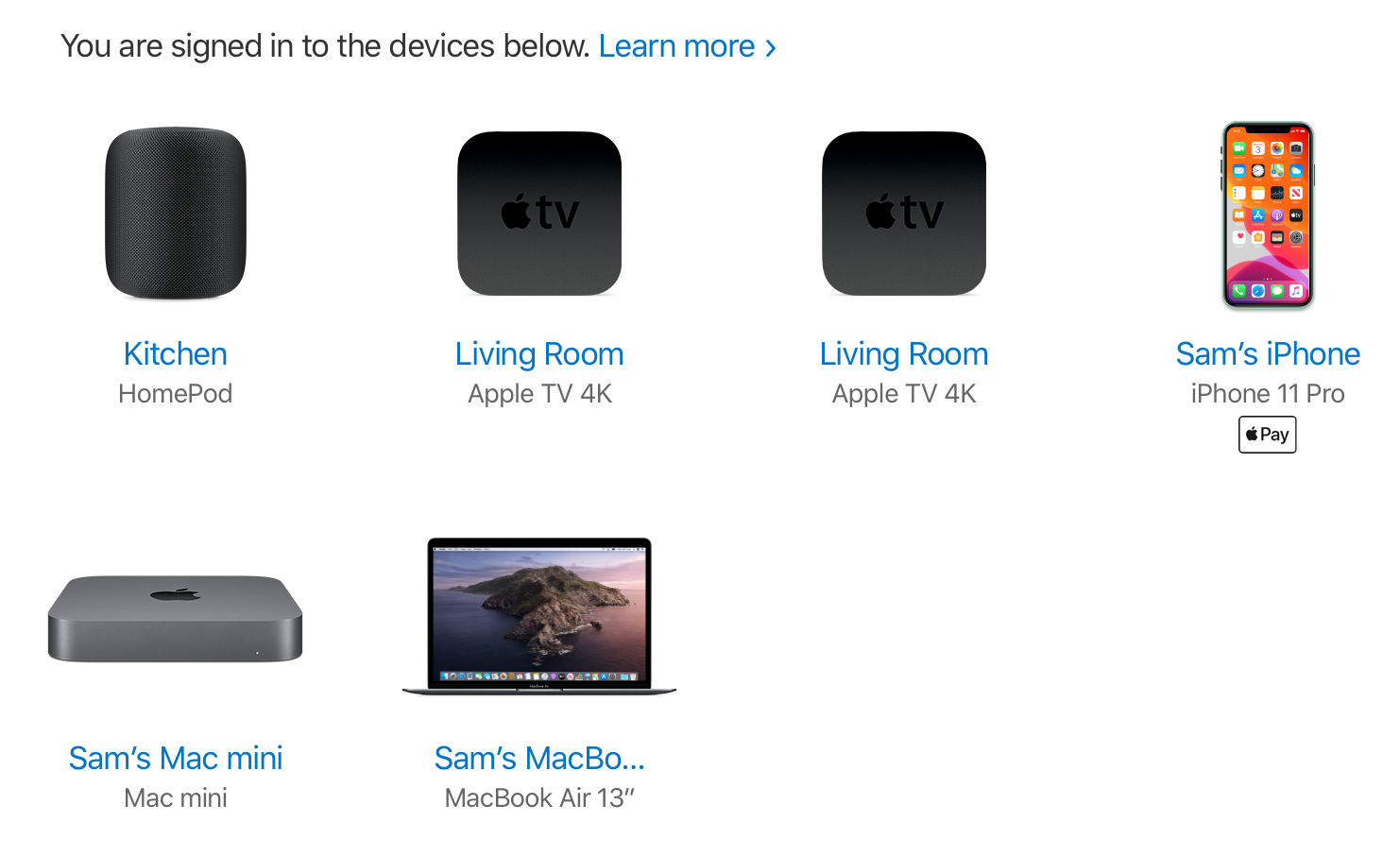This screenshot has height=856, width=1400.
Task: Click the chevron after Learn more
Action: click(771, 48)
